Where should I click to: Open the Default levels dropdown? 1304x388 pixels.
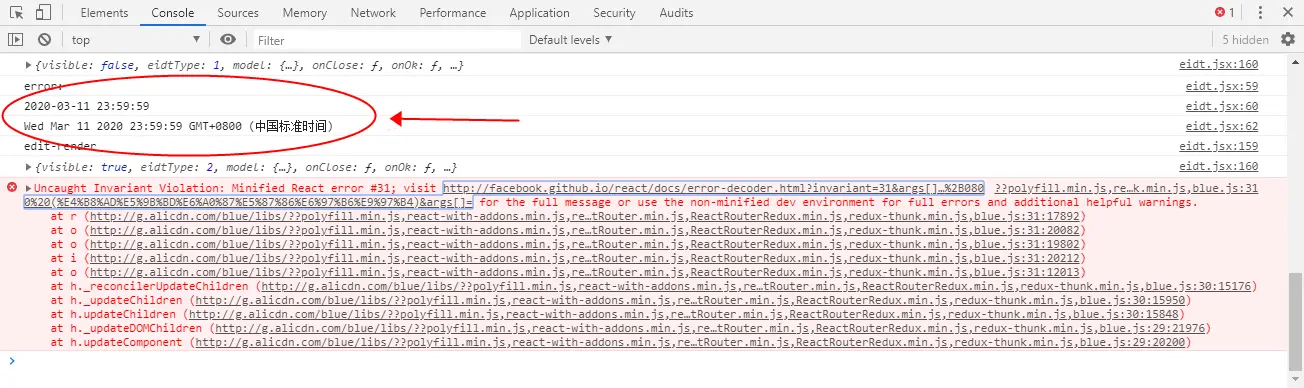[x=570, y=40]
